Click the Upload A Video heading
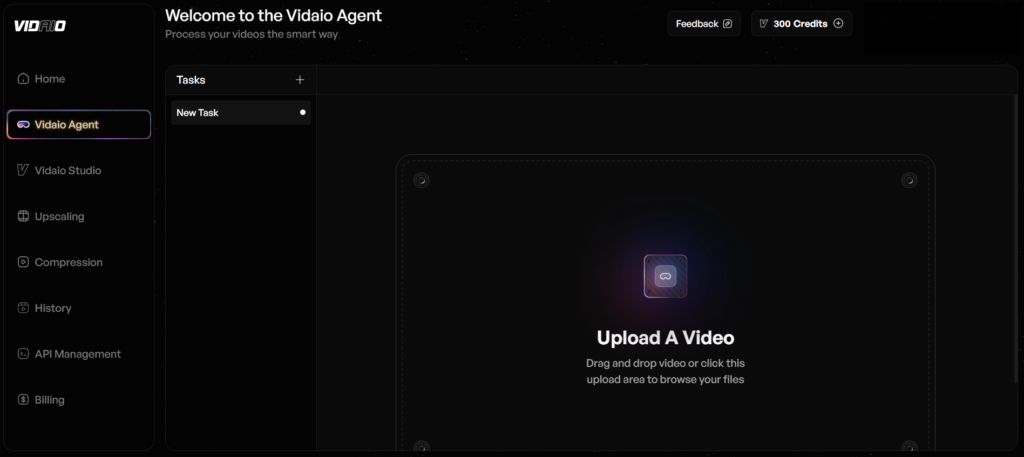This screenshot has height=457, width=1024. pos(665,338)
